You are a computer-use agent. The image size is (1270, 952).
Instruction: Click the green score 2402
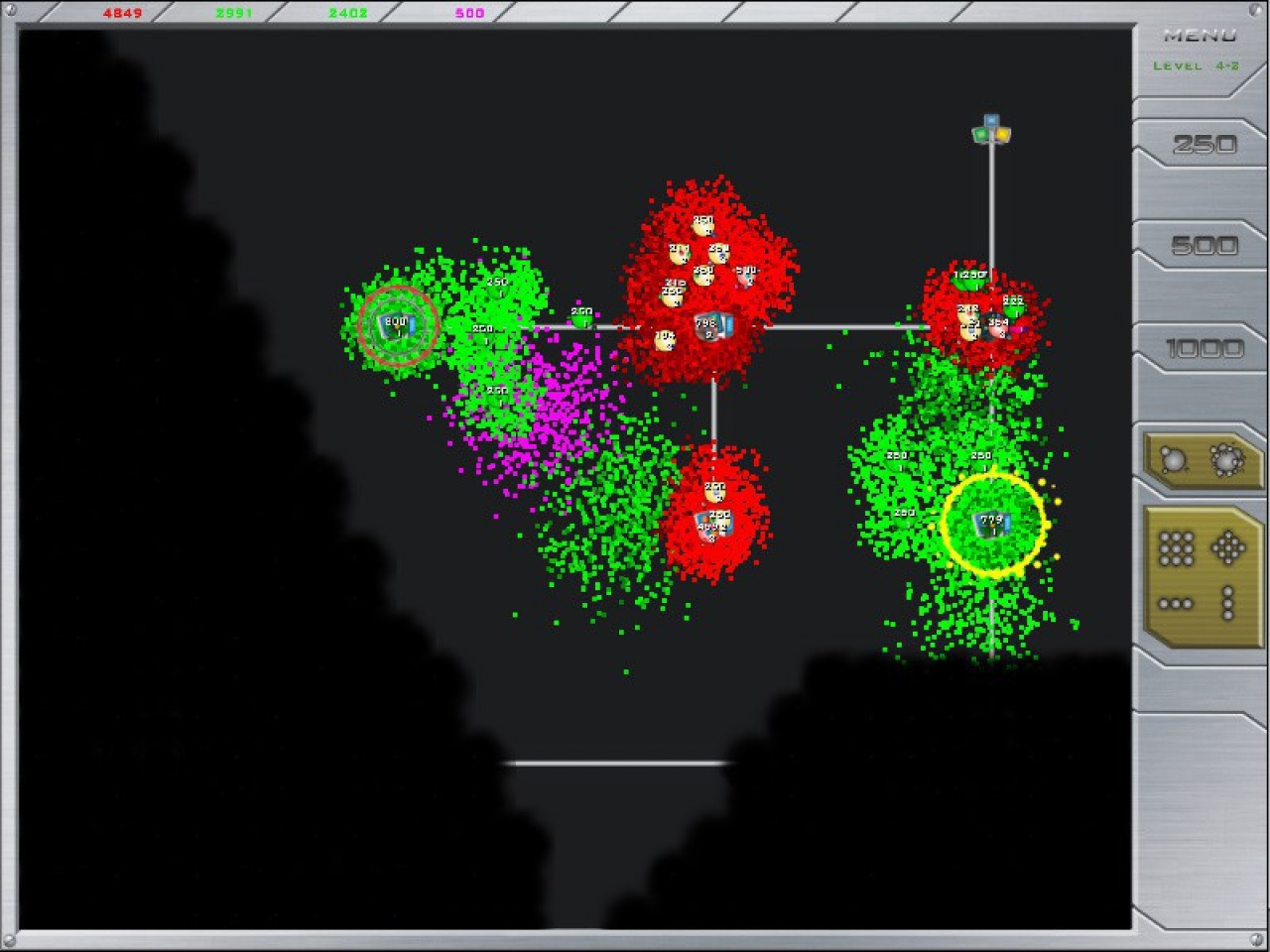point(348,13)
